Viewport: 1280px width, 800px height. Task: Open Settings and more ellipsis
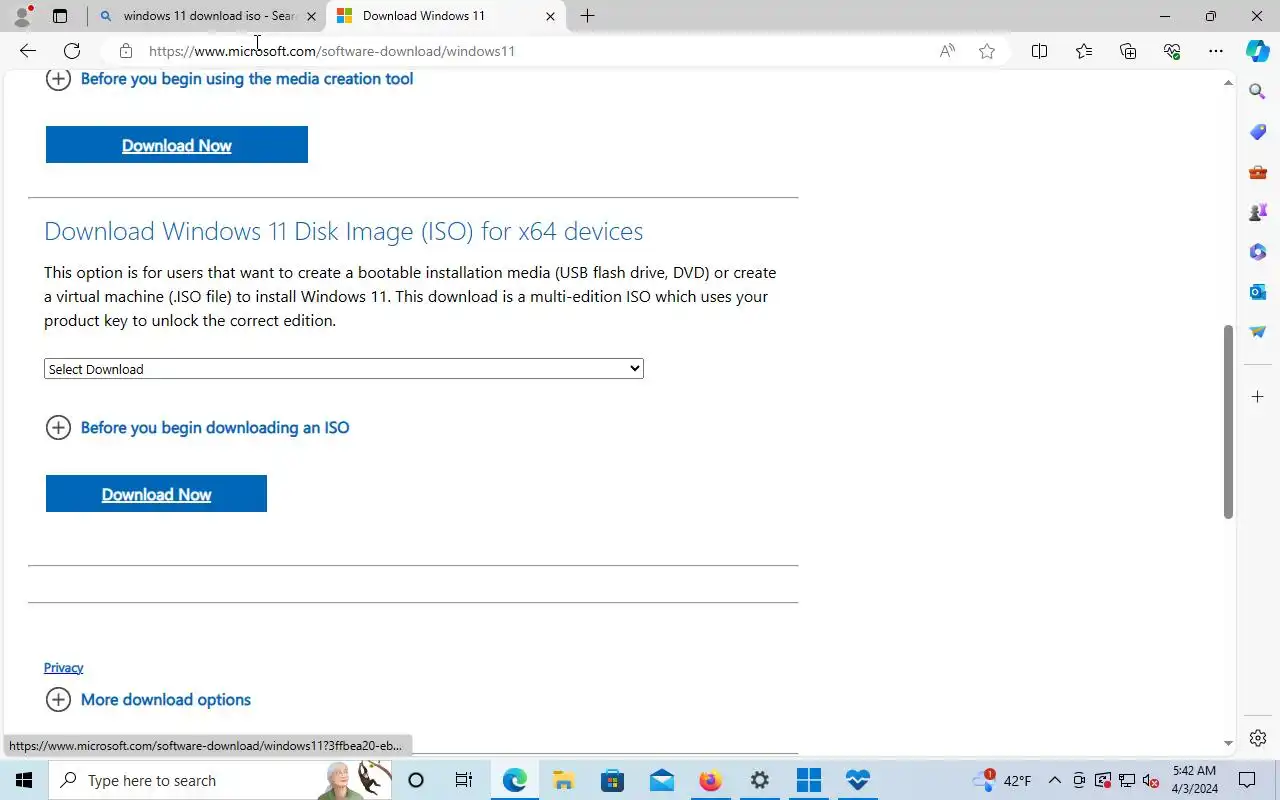[x=1216, y=51]
